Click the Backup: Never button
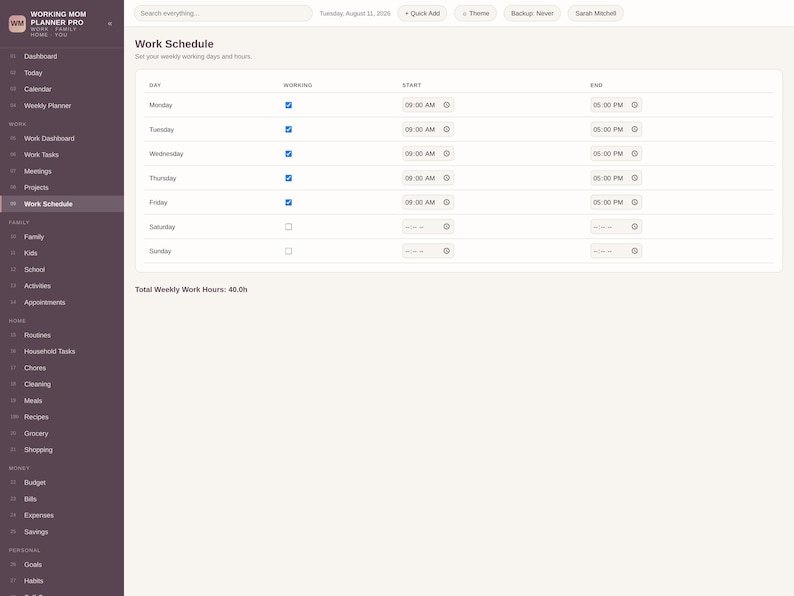Screen dimensions: 794x596 coord(532,13)
